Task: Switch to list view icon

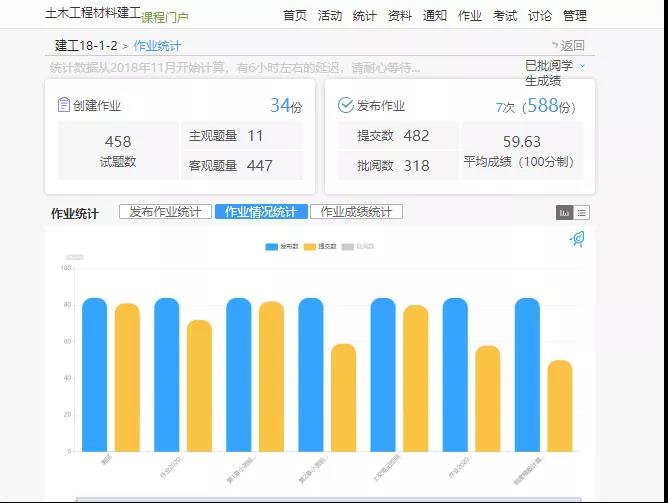Action: pos(582,212)
